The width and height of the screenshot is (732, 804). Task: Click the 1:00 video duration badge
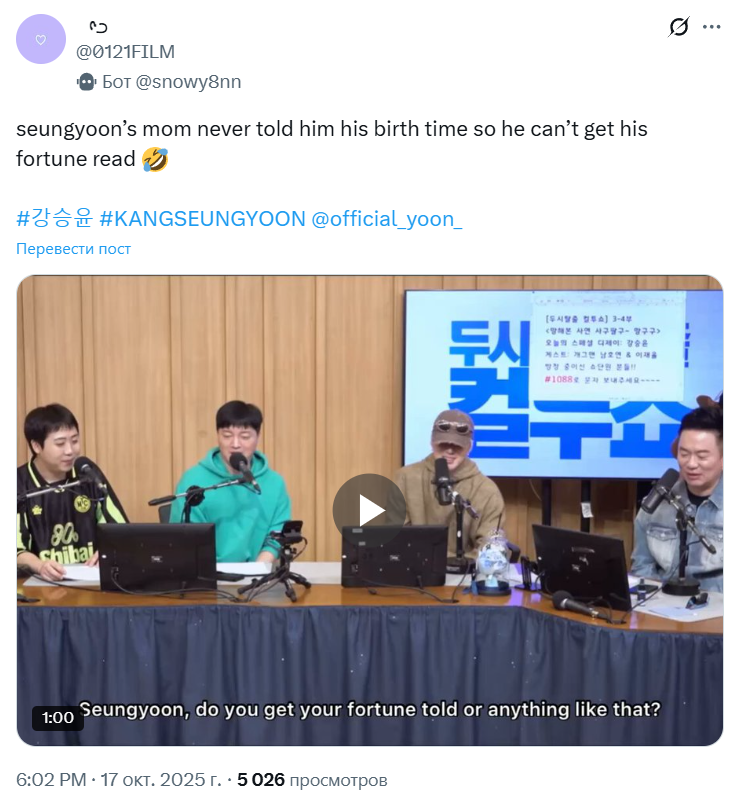coord(58,717)
